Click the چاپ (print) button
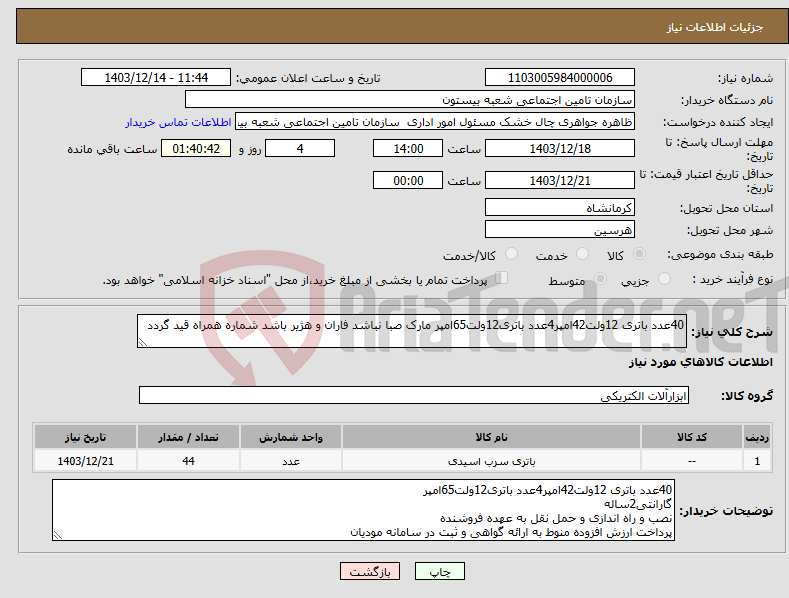This screenshot has width=789, height=598. 439,571
